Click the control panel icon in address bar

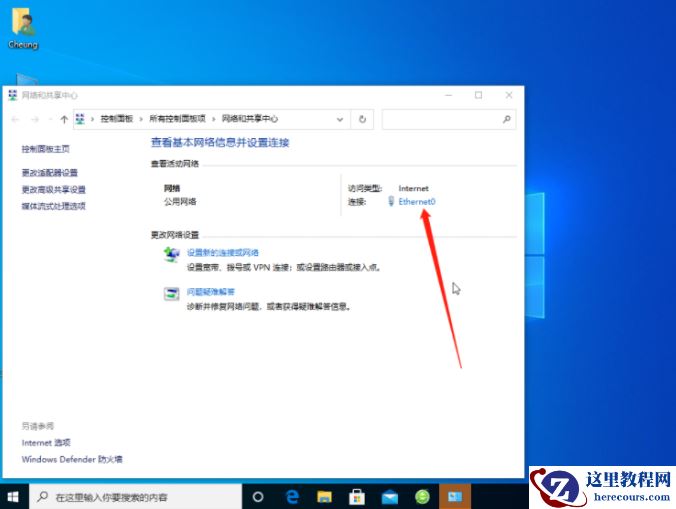tap(80, 119)
